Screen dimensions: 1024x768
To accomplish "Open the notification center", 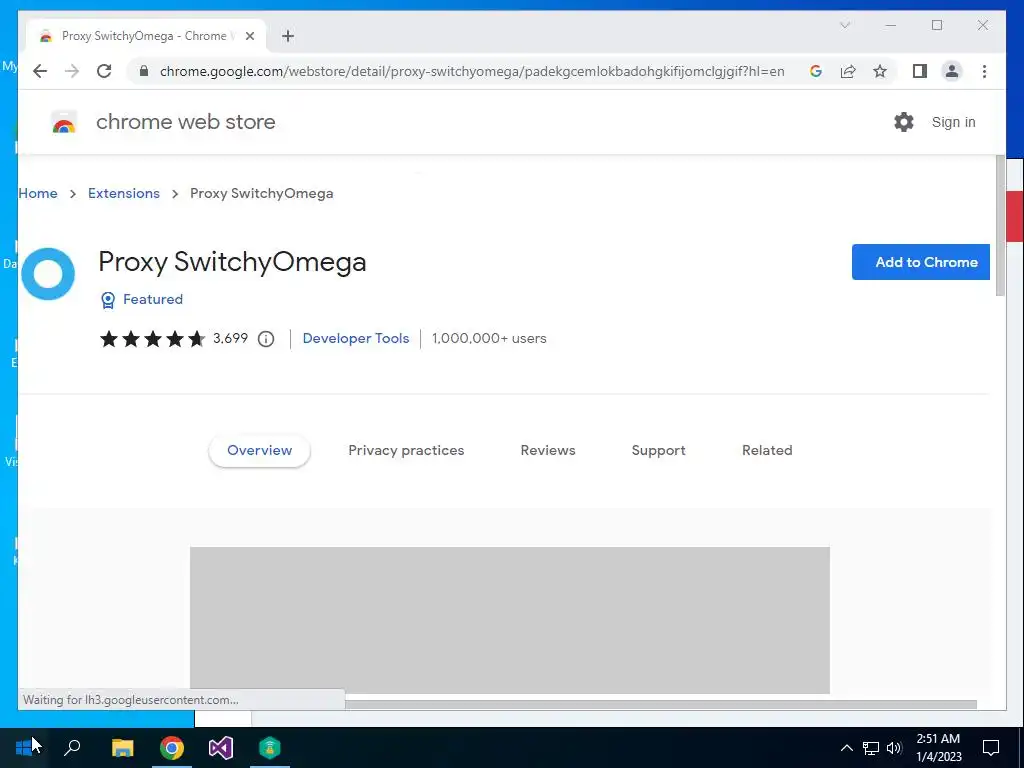I will tap(991, 748).
